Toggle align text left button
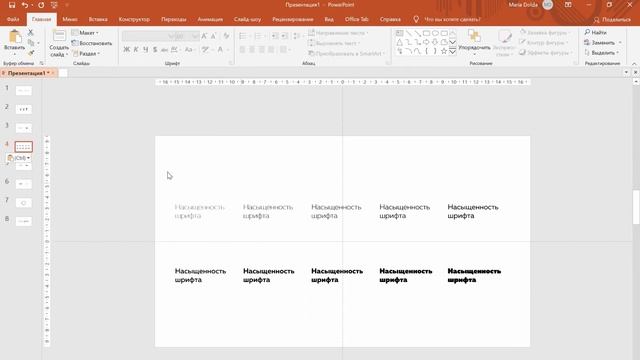 coord(242,49)
